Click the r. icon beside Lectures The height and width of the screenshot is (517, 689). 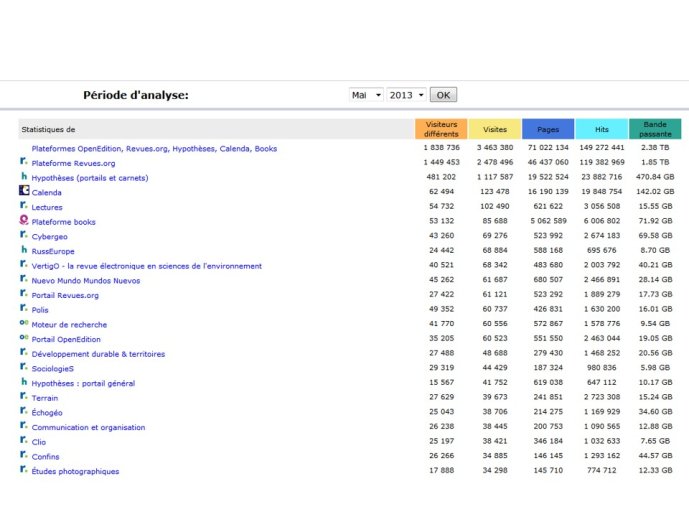[24, 205]
